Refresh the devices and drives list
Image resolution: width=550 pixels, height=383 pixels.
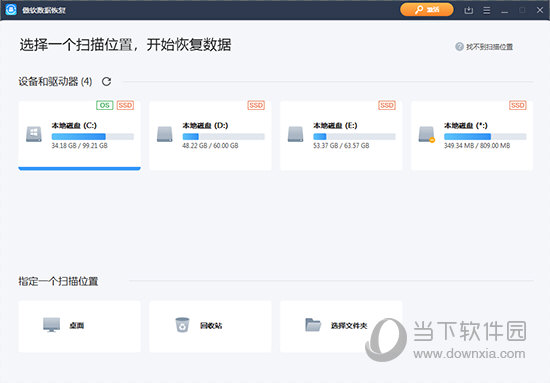(x=106, y=82)
